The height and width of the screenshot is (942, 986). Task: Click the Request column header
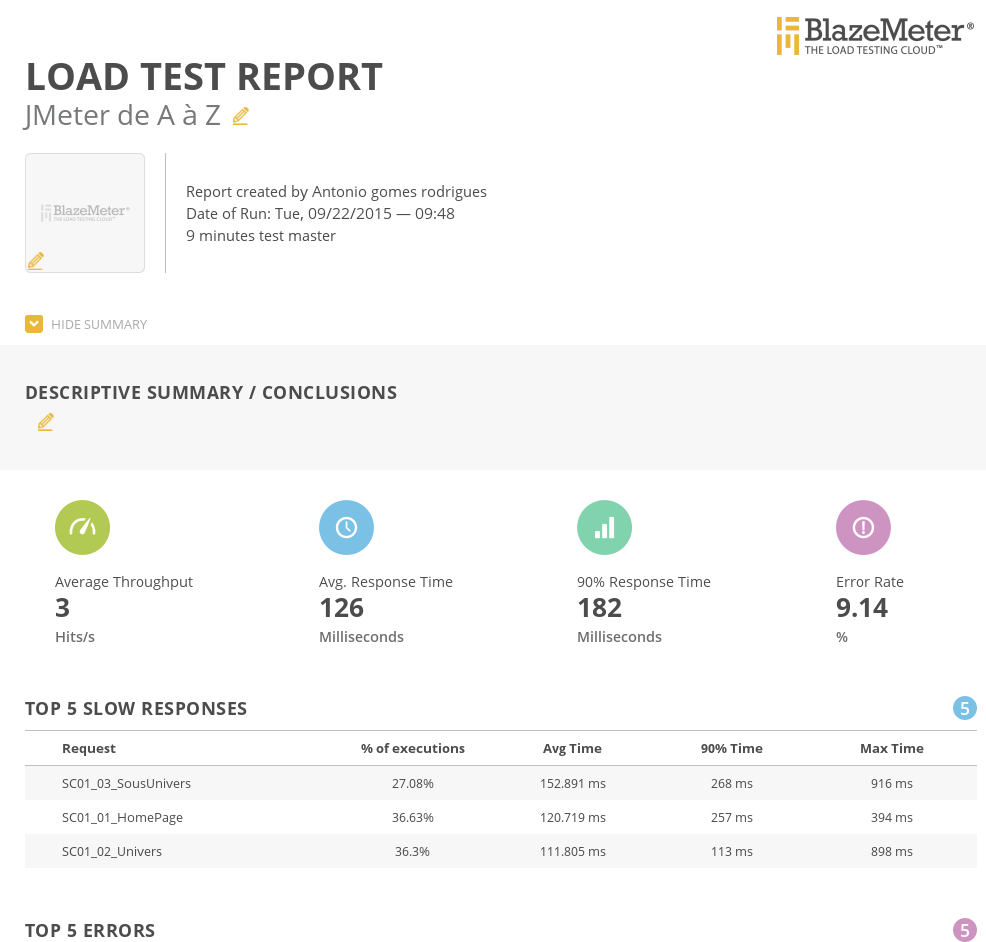point(89,748)
